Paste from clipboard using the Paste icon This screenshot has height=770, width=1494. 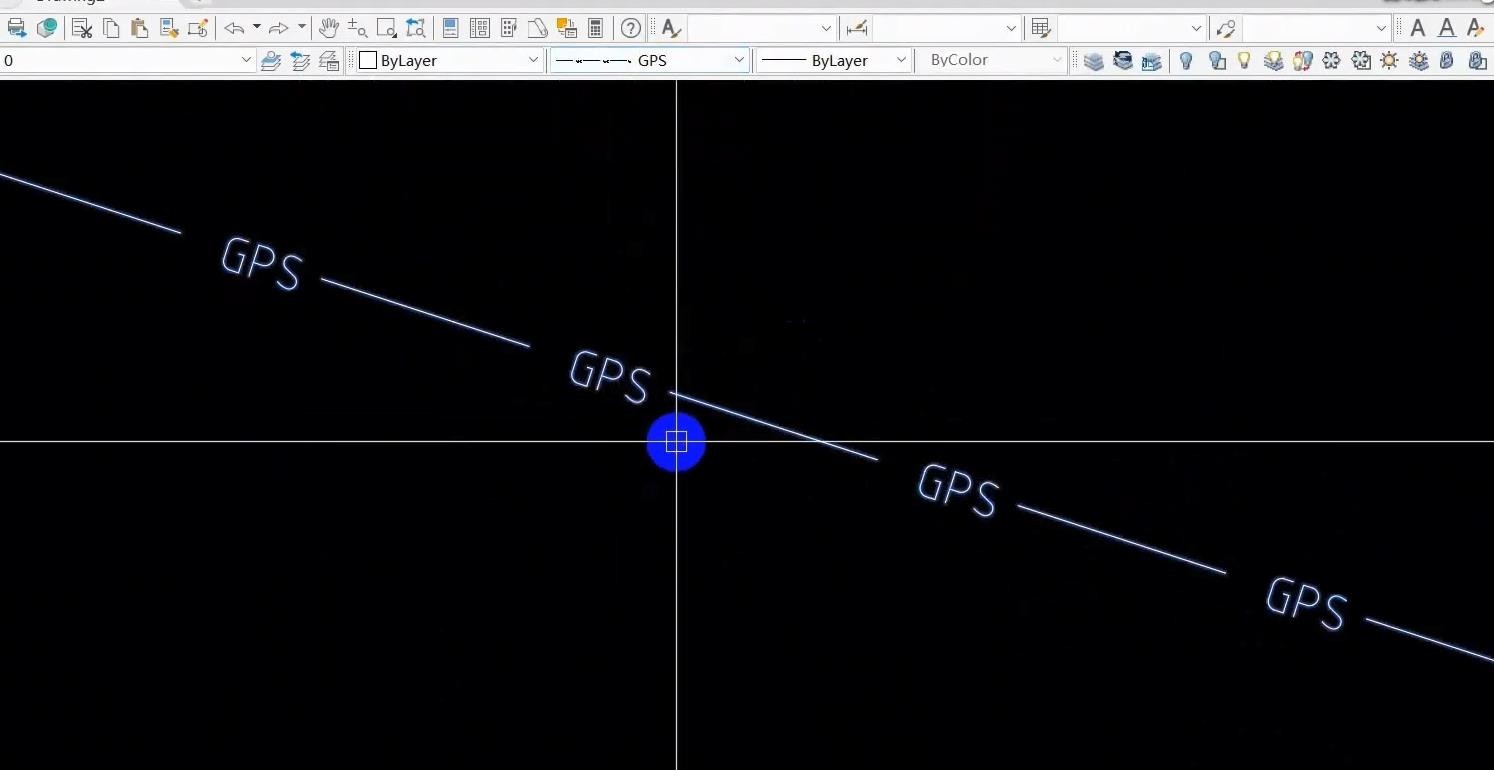pyautogui.click(x=140, y=28)
